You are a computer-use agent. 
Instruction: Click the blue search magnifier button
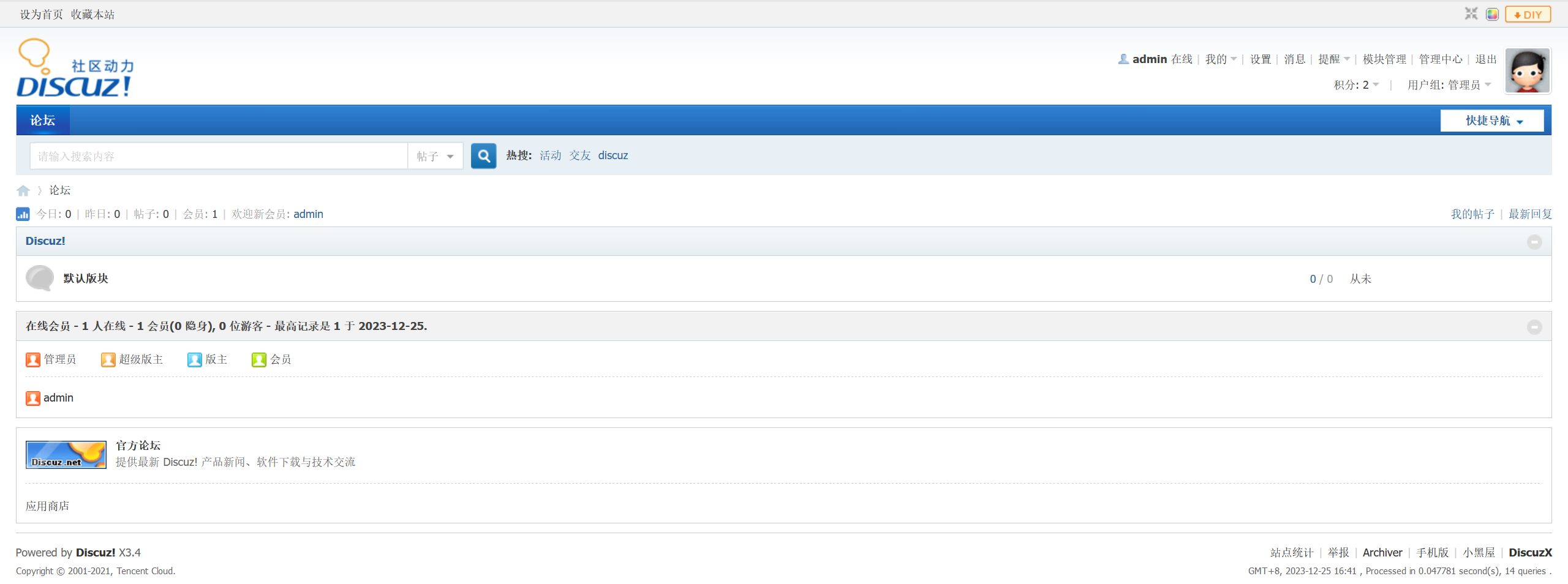pos(483,156)
